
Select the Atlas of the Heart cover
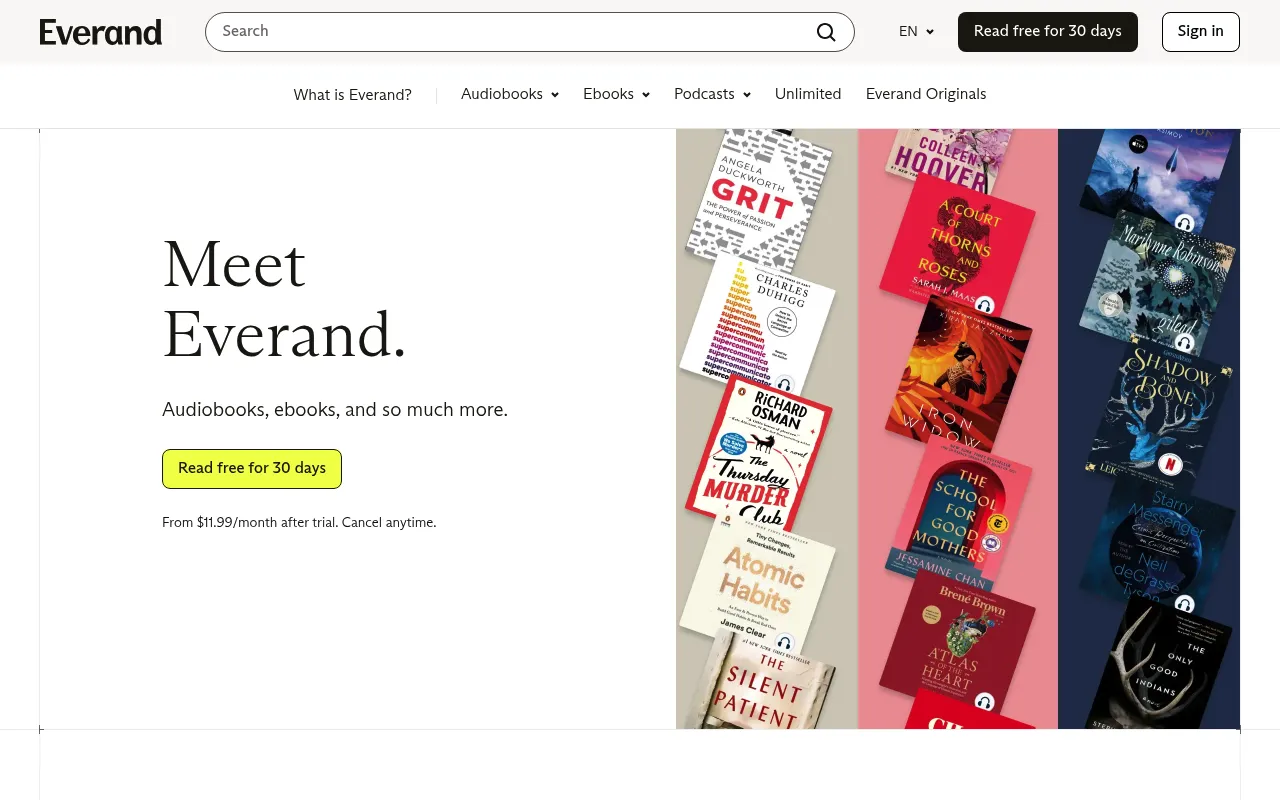pos(958,642)
